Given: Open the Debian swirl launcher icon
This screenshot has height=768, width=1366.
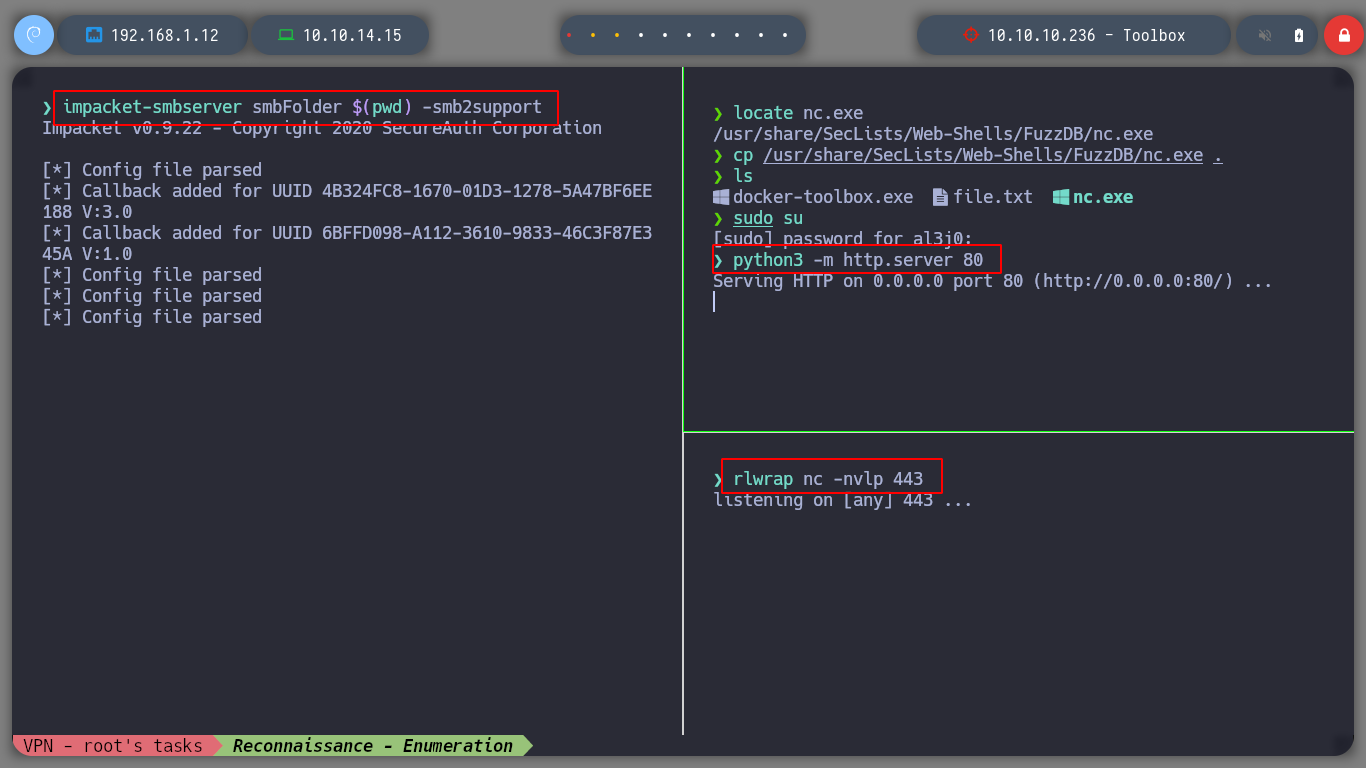Looking at the screenshot, I should coord(33,35).
